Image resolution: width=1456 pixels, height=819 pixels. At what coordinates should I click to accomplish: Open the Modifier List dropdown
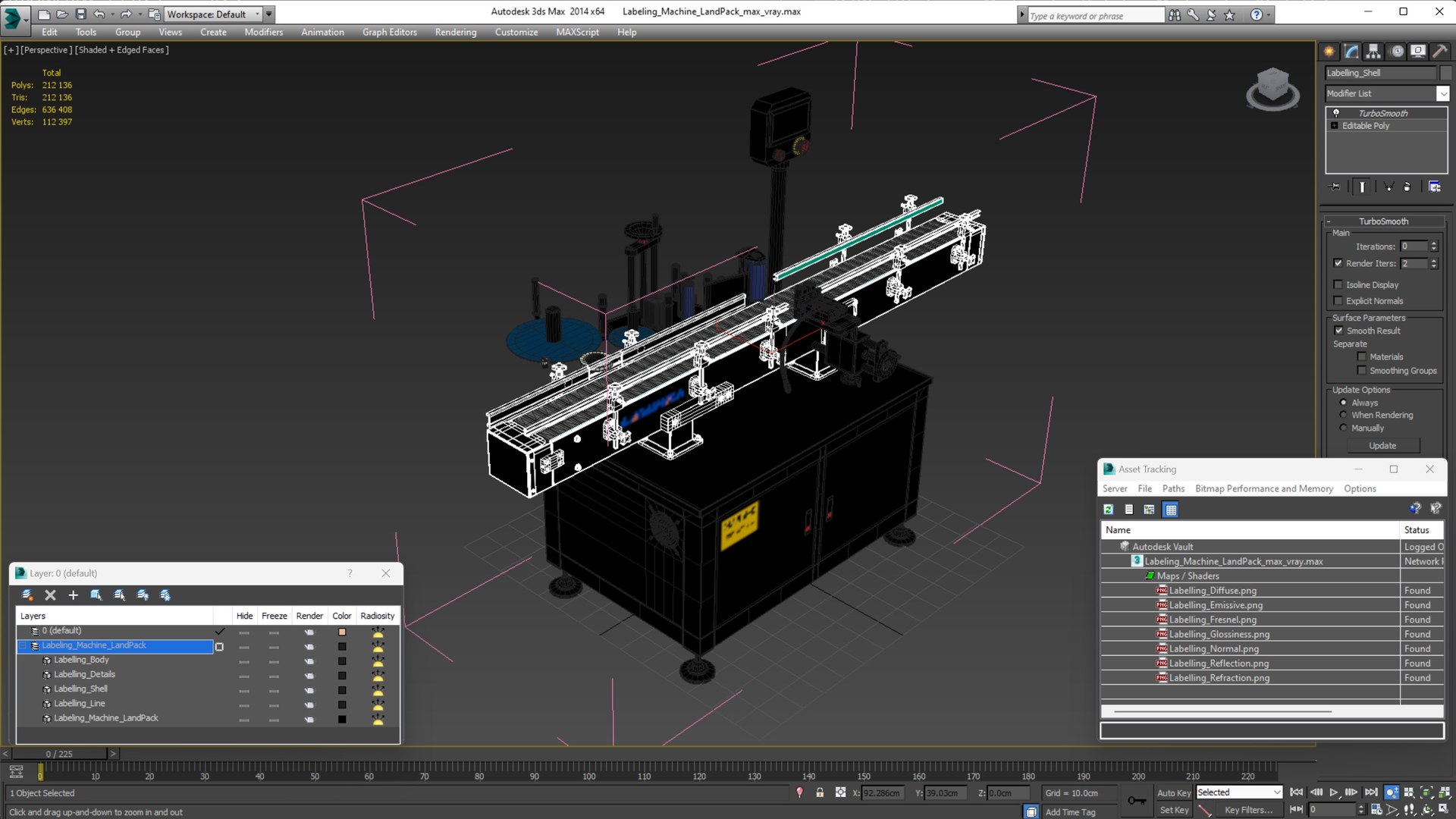(1442, 93)
